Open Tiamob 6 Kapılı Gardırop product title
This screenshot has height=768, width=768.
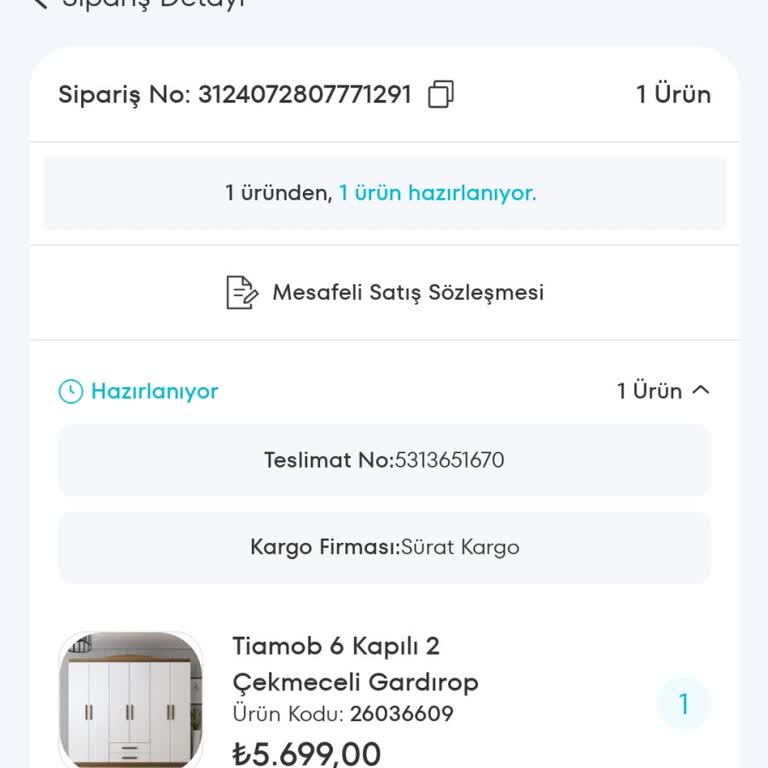click(x=355, y=664)
